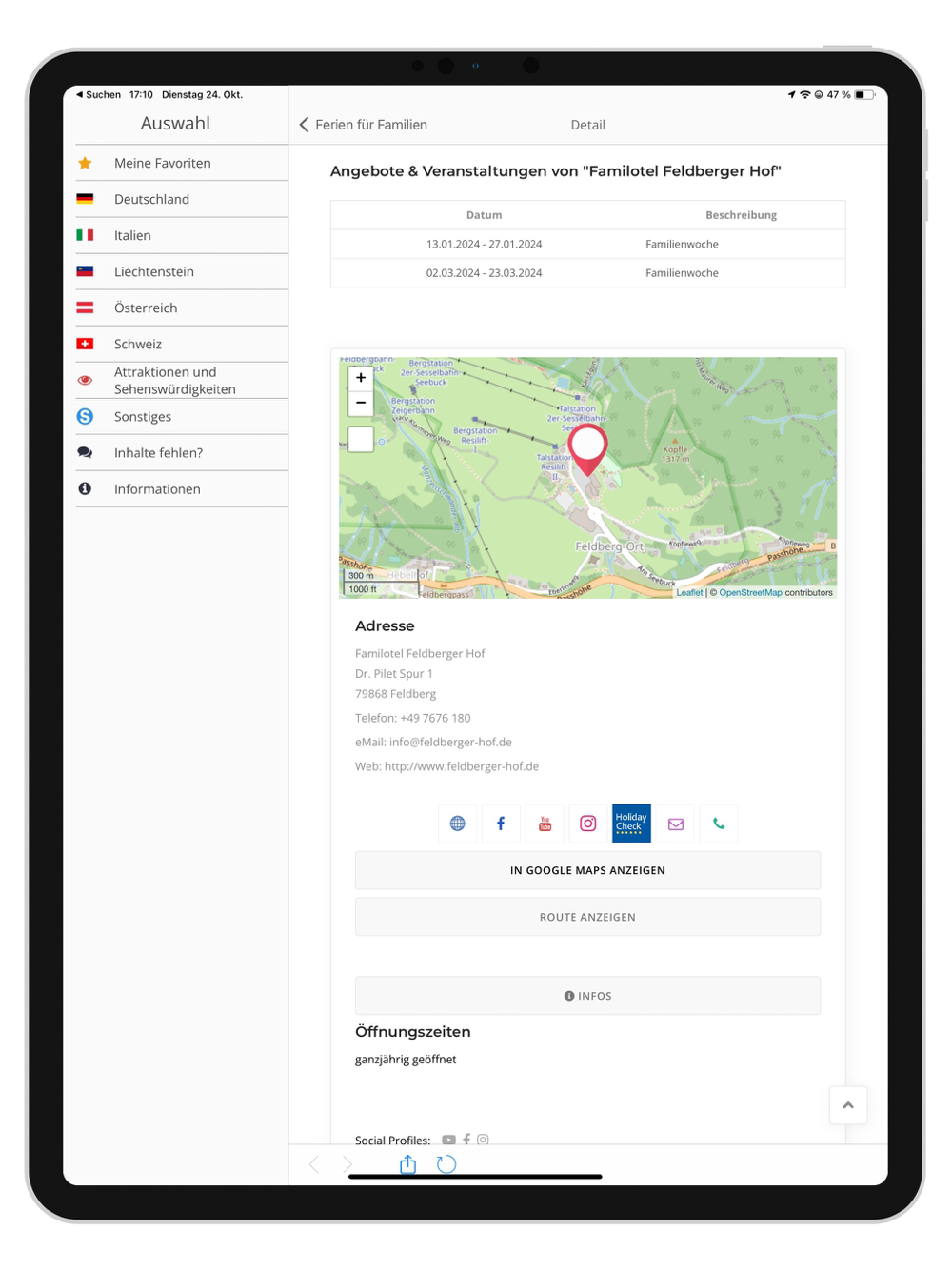Tap the scroll-to-top arrow button

click(848, 1105)
